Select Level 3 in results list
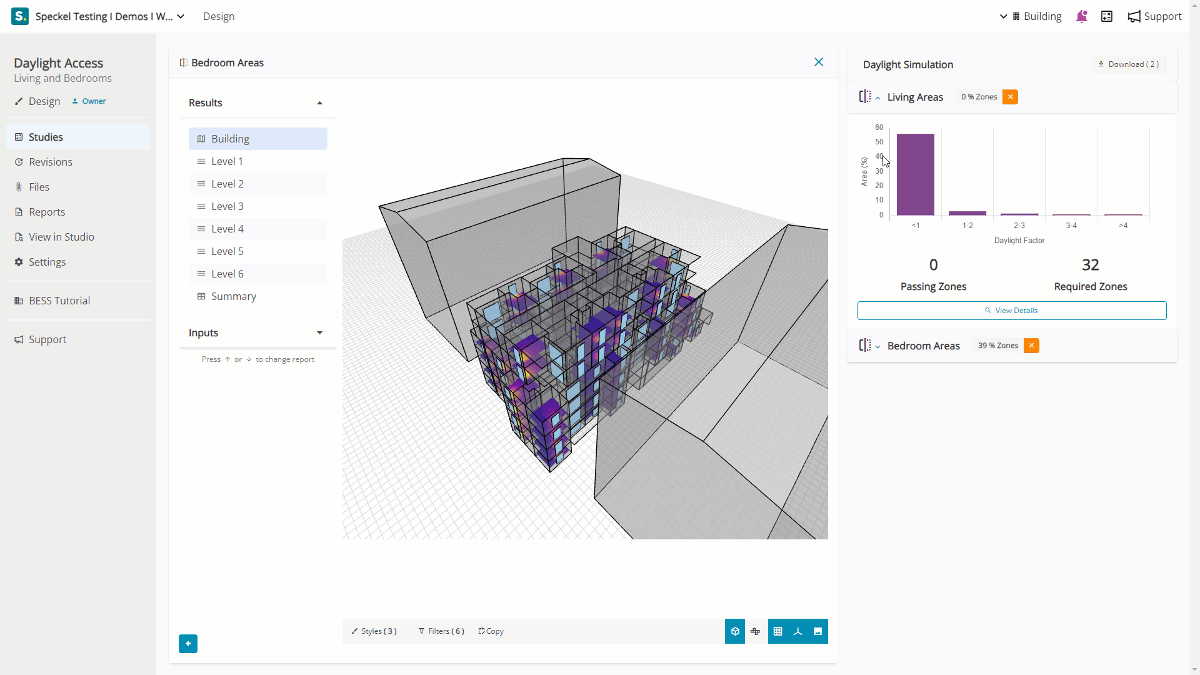The image size is (1200, 675). (227, 206)
